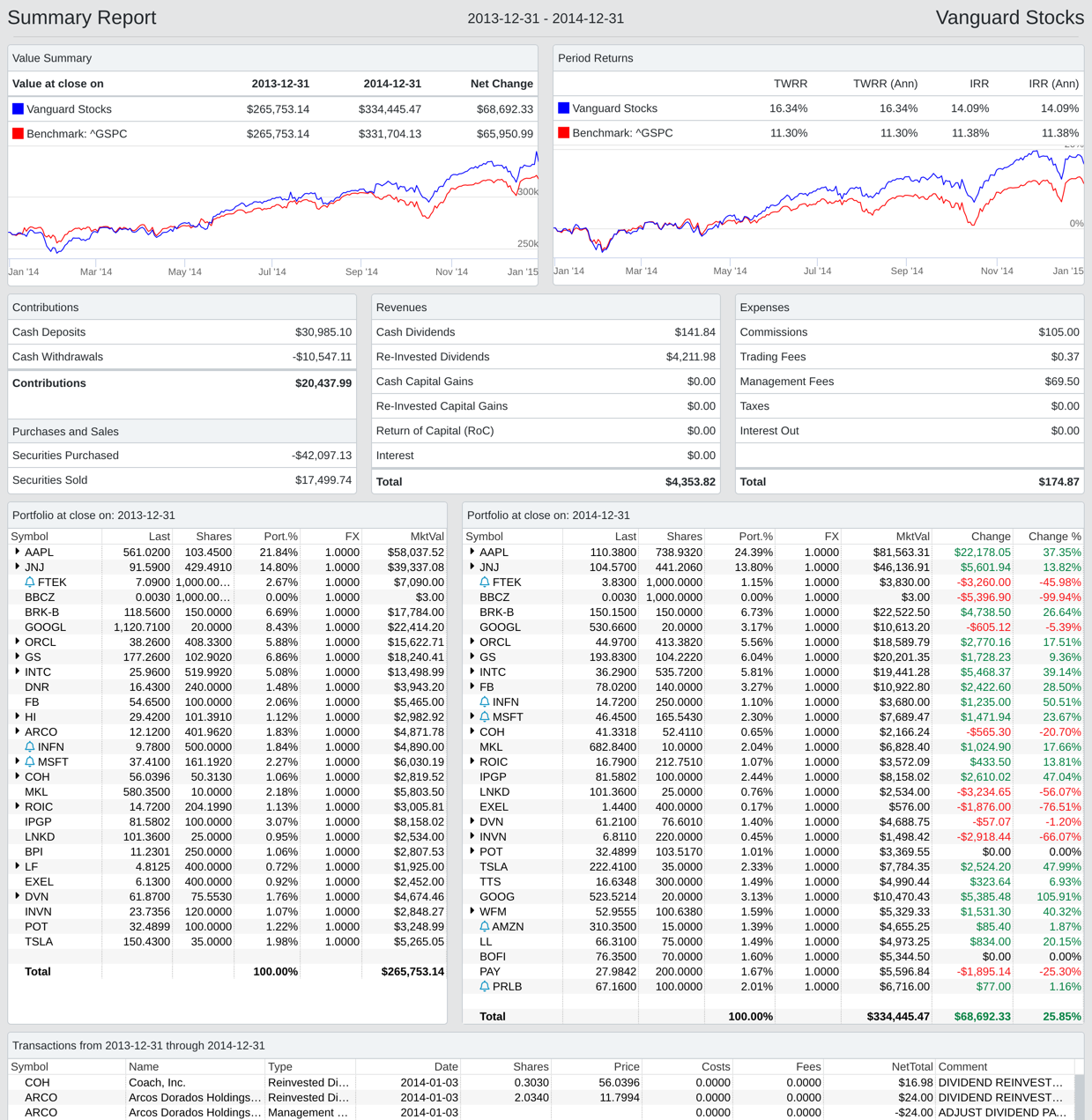This screenshot has height=1120, width=1092.
Task: Expand the AAPL row in the 2013-12-31 portfolio
Action: coord(18,553)
